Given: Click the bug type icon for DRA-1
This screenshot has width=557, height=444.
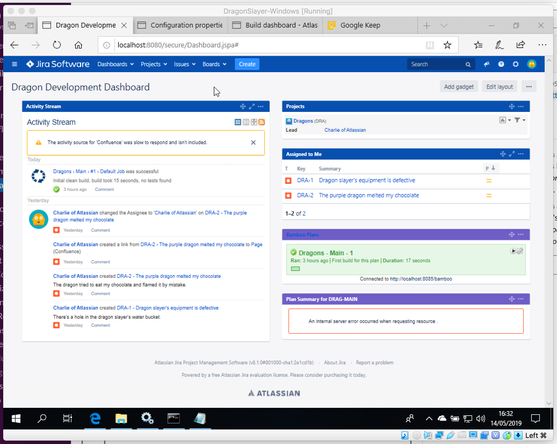Looking at the screenshot, I should (x=288, y=181).
